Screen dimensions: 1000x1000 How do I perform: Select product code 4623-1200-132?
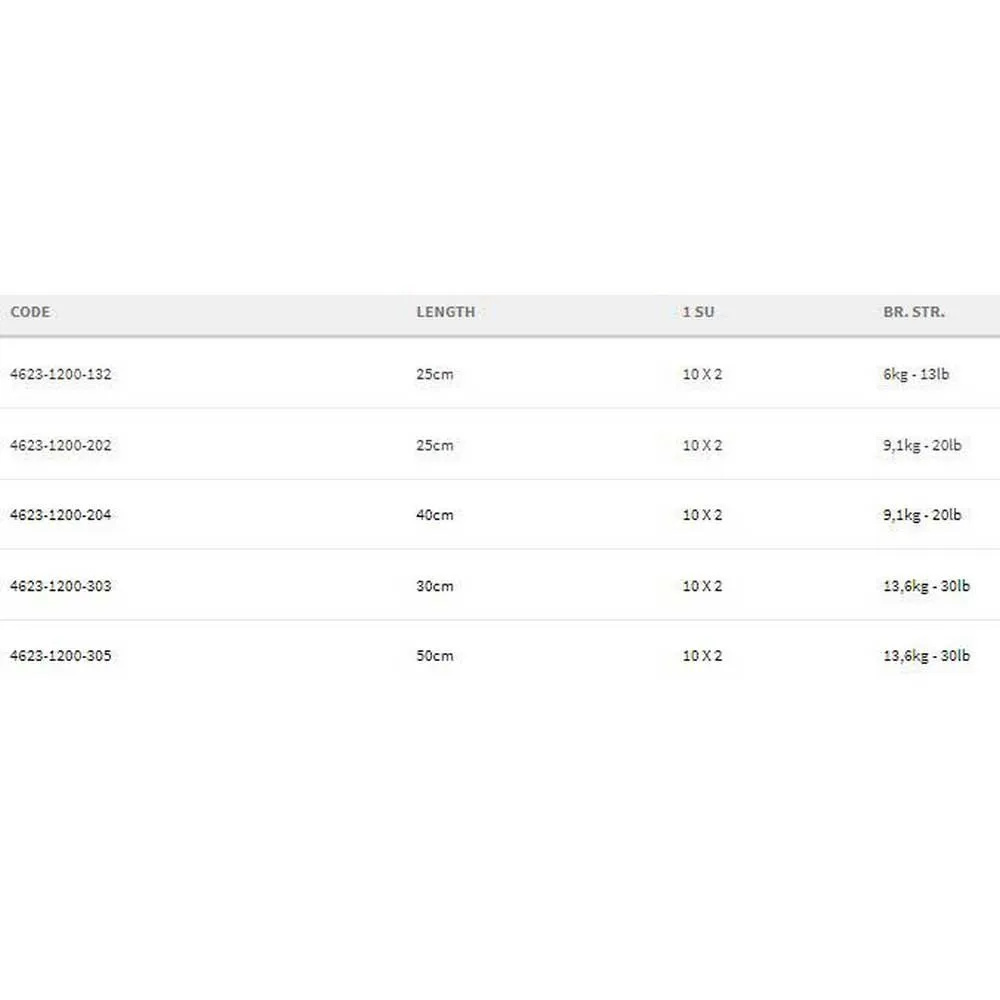[x=60, y=374]
